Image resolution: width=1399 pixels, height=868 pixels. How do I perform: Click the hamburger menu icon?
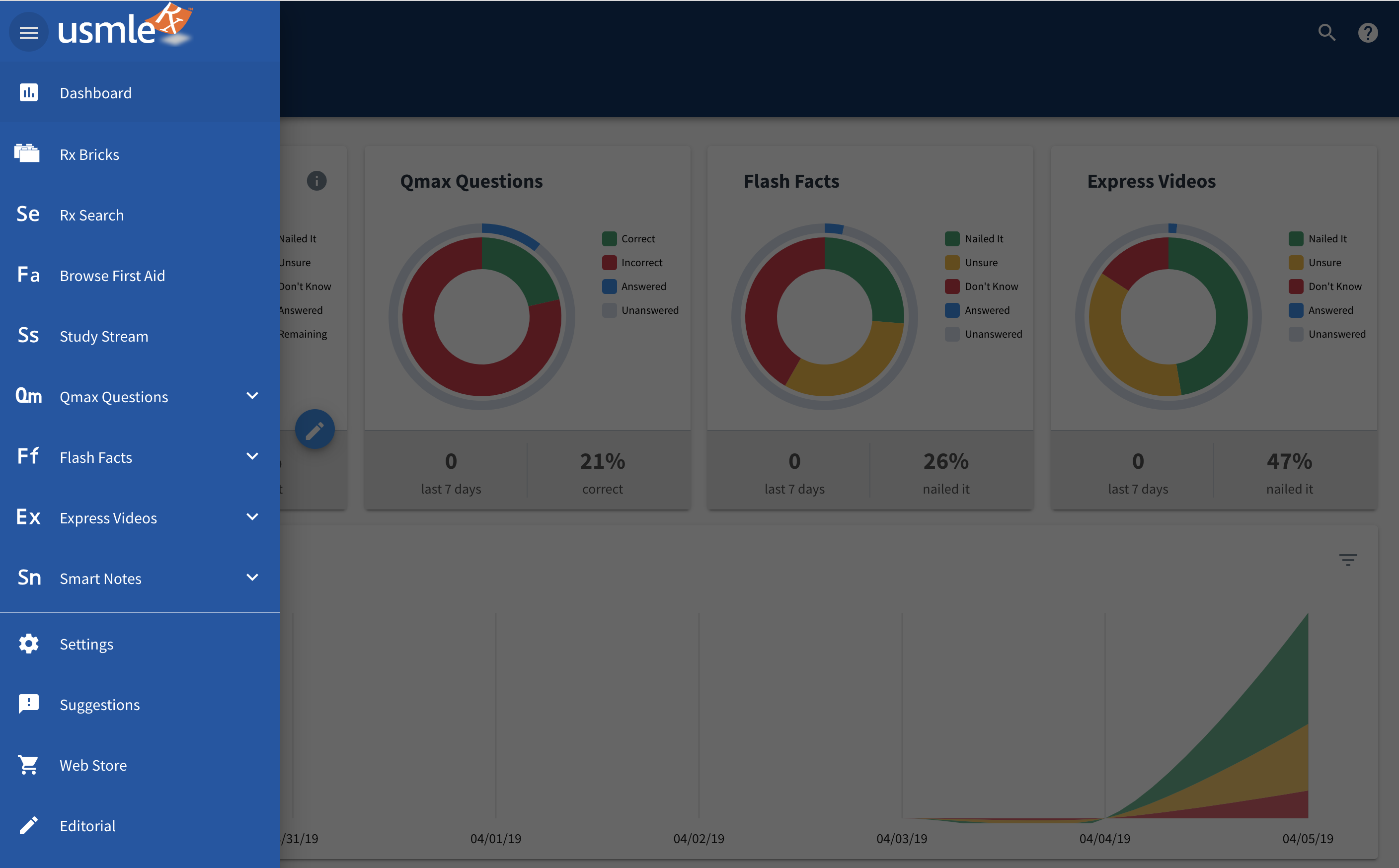[29, 33]
